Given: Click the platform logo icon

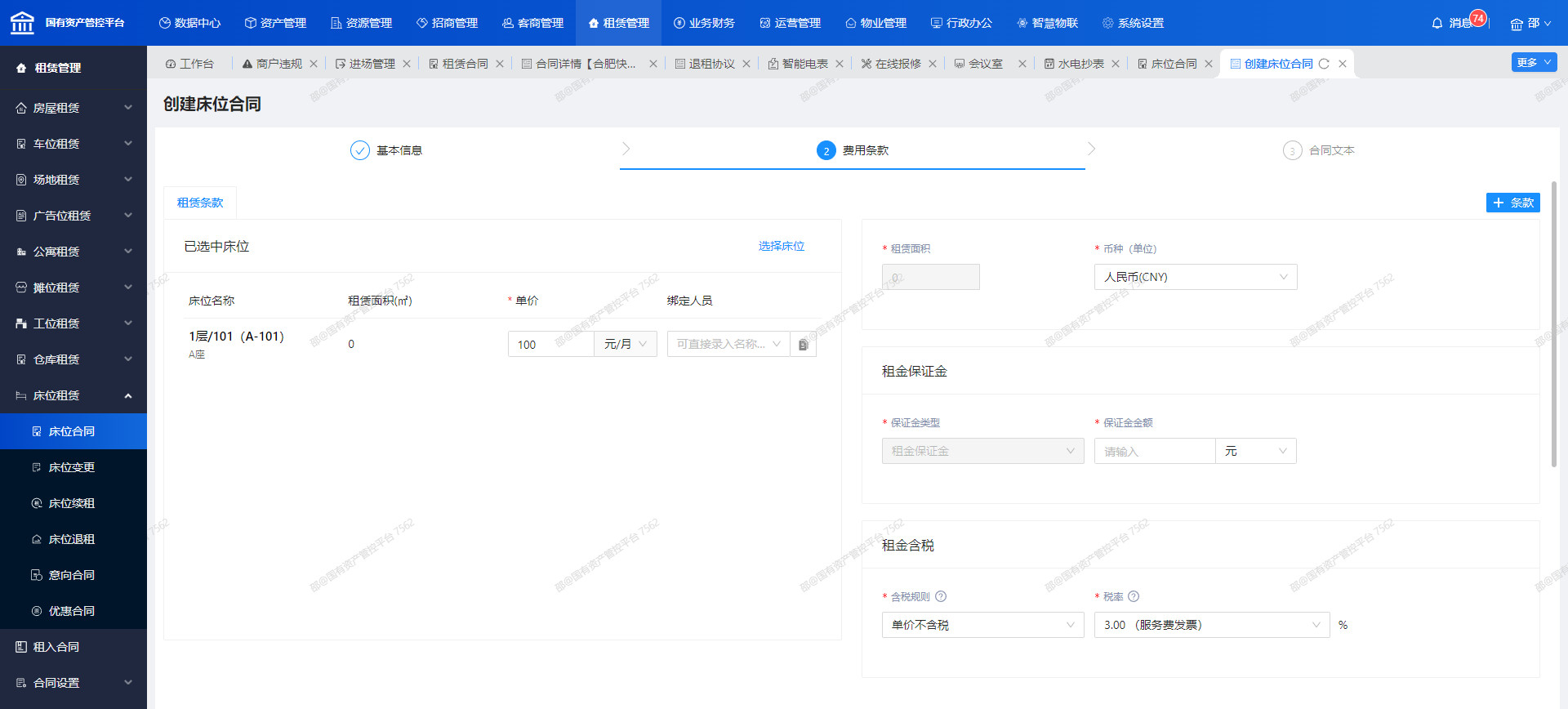Looking at the screenshot, I should coord(22,23).
